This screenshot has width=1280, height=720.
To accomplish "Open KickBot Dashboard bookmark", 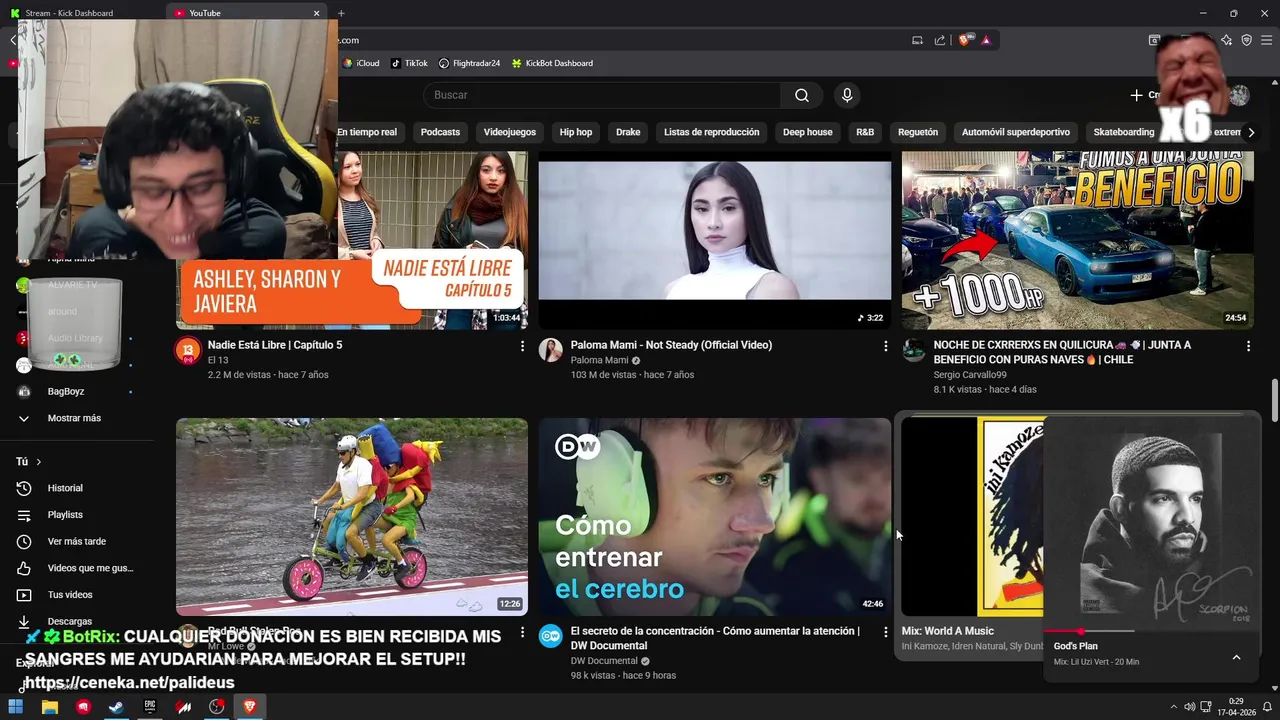I will click(x=552, y=63).
